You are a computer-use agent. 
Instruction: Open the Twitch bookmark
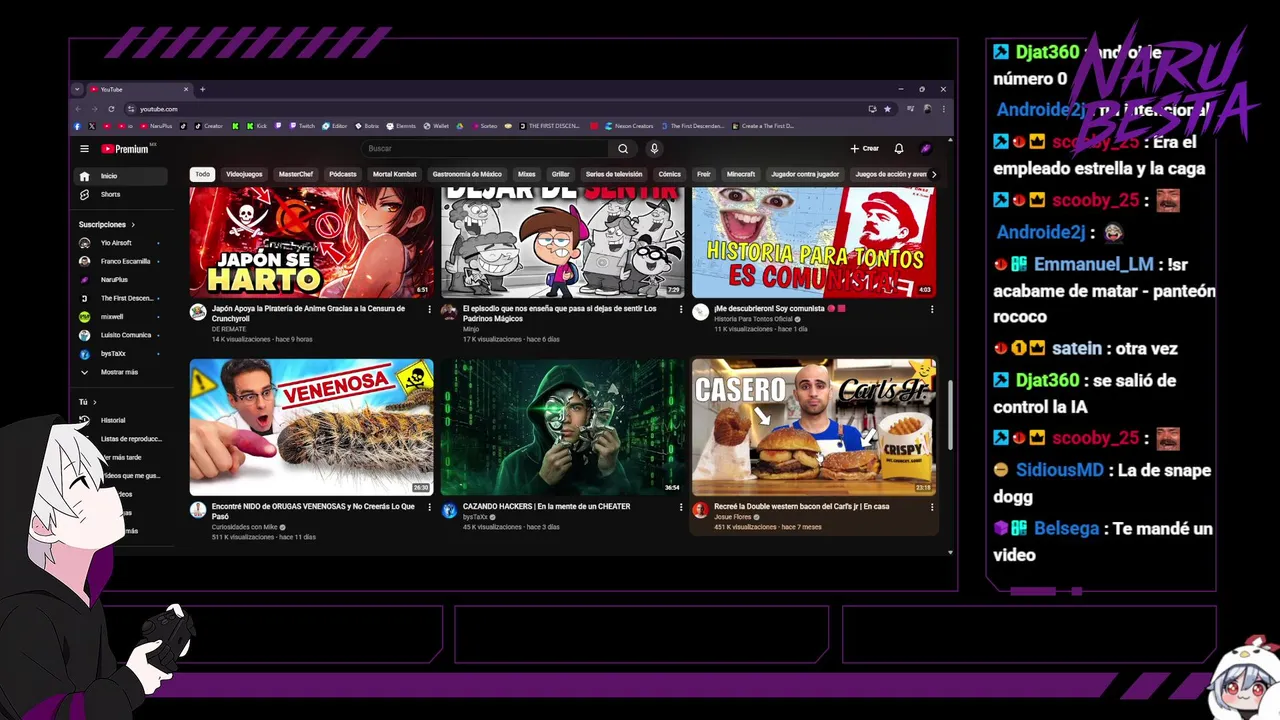(x=302, y=126)
